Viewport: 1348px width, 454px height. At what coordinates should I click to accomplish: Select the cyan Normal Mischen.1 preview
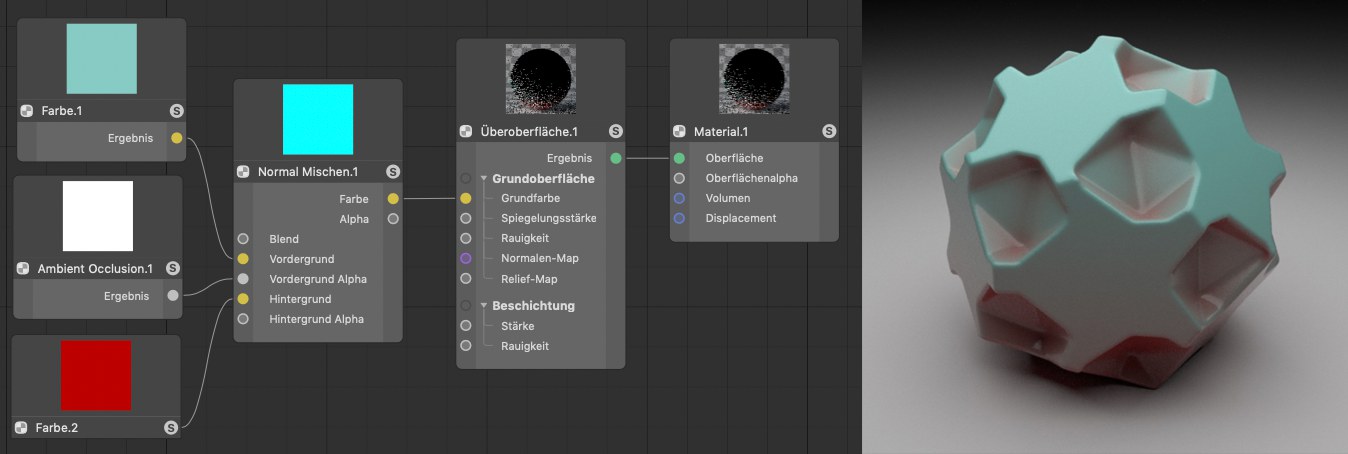(x=318, y=119)
